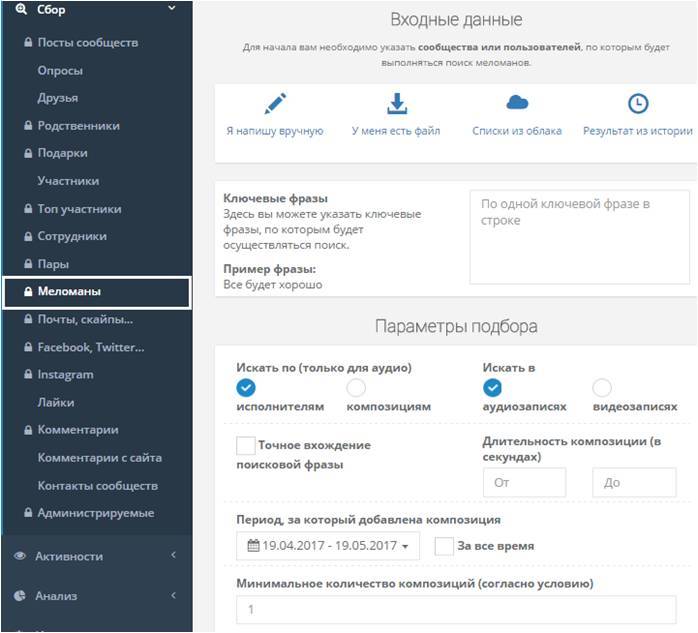The height and width of the screenshot is (633, 698).
Task: Click the calendar icon in the period field
Action: coord(253,547)
